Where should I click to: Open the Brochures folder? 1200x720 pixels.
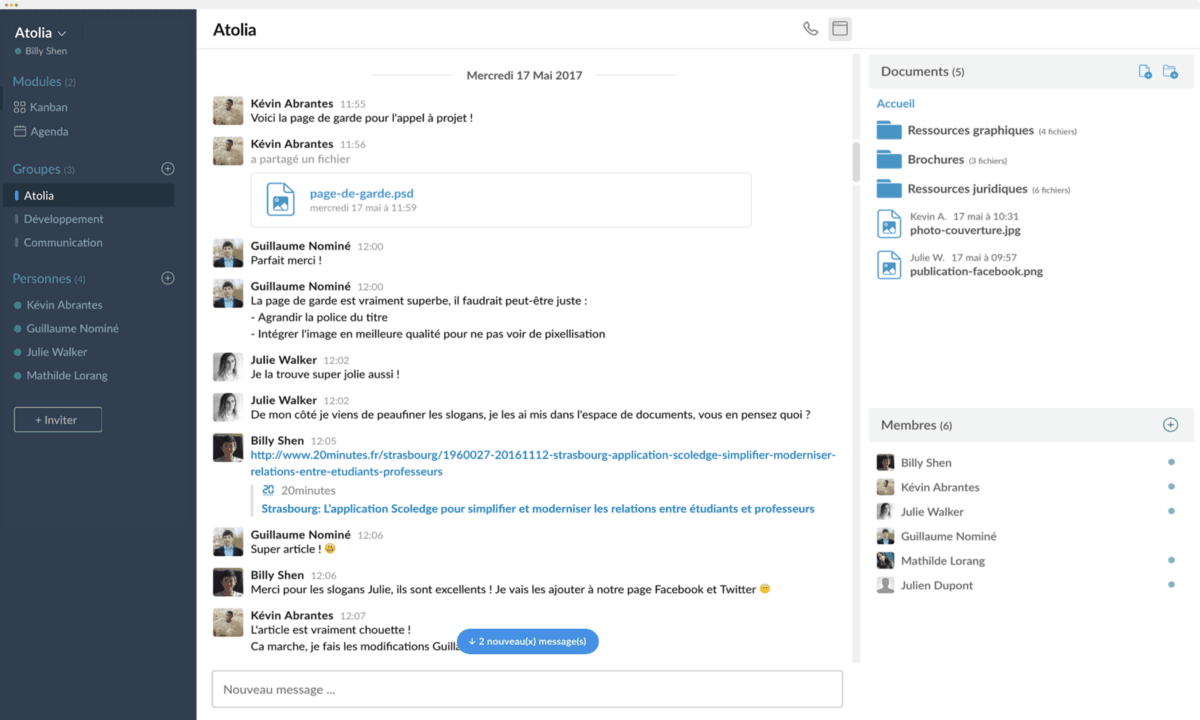click(941, 159)
